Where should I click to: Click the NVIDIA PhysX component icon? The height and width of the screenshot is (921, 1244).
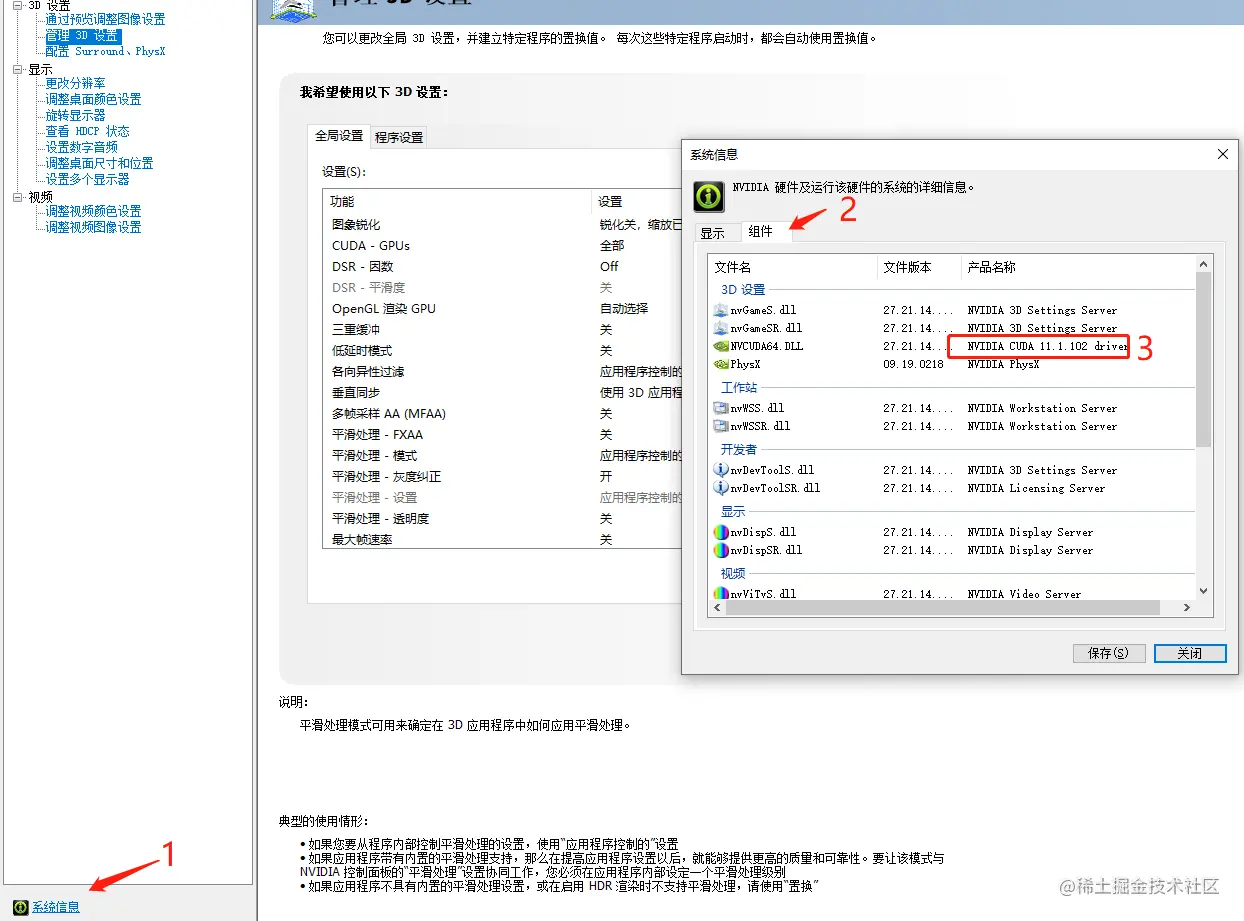click(x=722, y=364)
